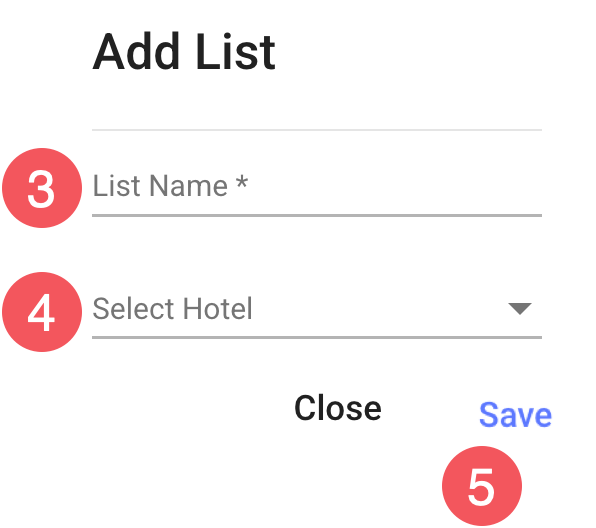Click the List Name field underline
The image size is (596, 528).
[317, 215]
